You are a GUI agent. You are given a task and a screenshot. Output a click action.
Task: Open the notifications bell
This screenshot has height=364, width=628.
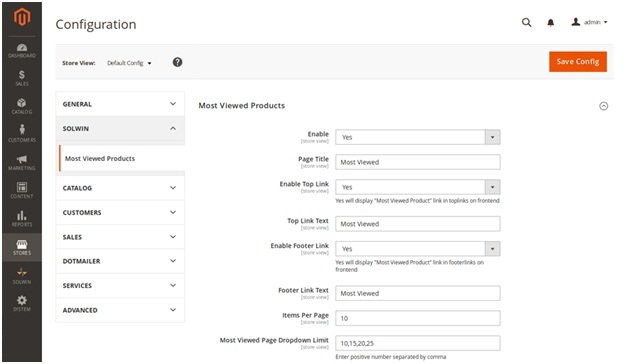(551, 23)
